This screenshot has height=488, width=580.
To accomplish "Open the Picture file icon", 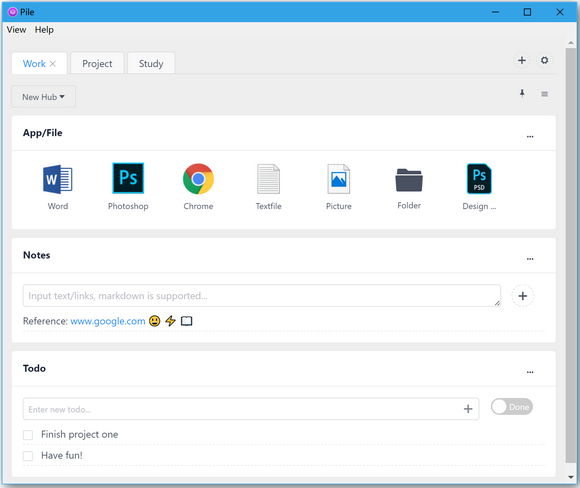I will (338, 179).
